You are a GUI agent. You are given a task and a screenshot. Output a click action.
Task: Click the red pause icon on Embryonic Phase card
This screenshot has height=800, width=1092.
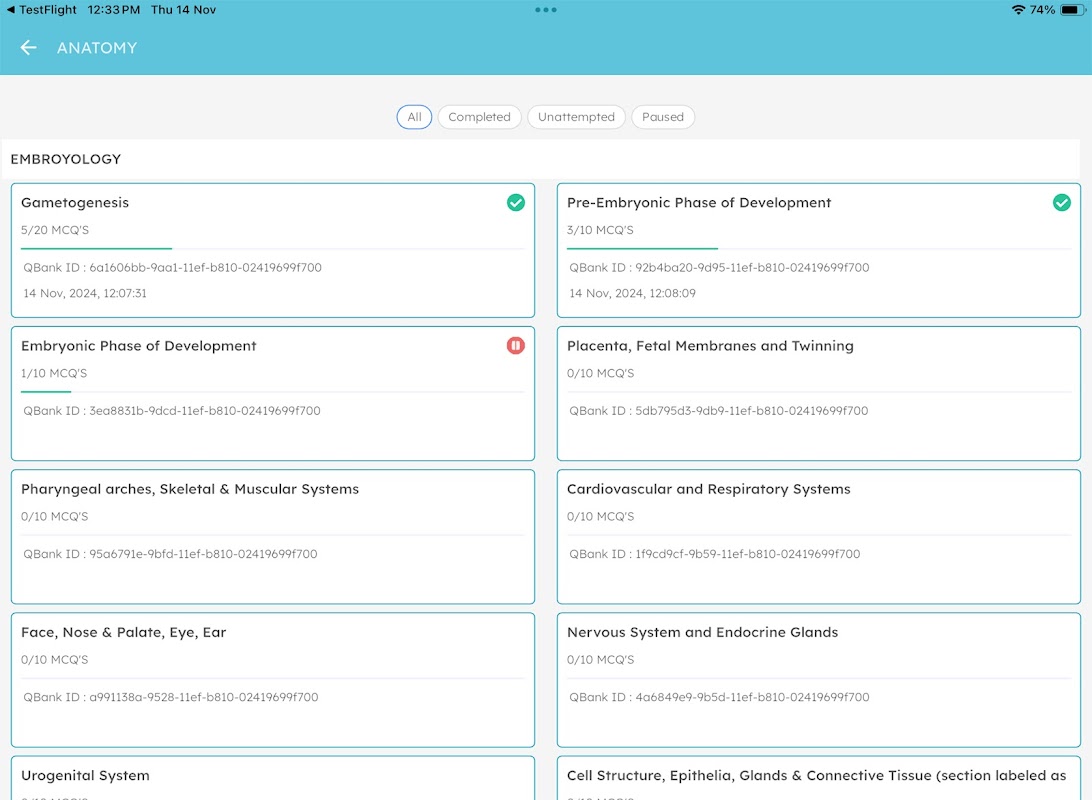[515, 345]
